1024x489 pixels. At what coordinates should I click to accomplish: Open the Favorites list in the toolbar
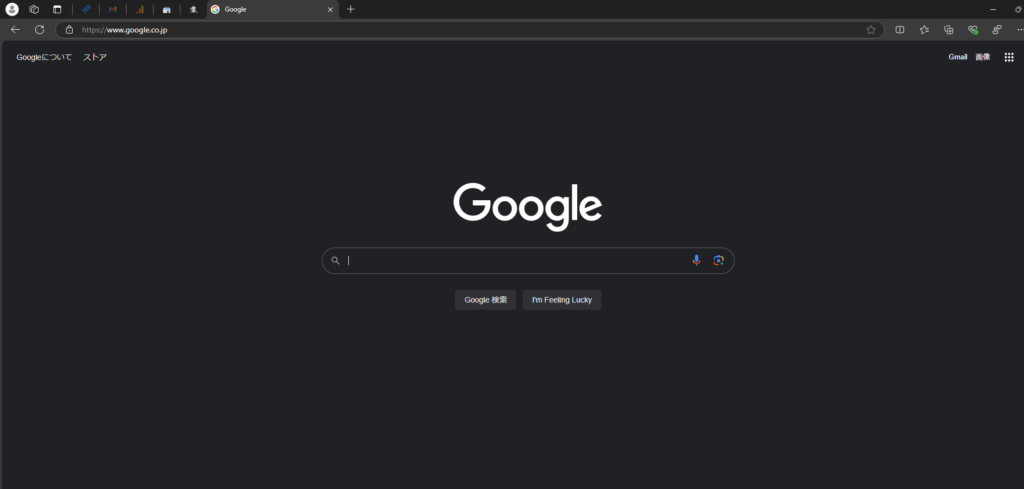(x=924, y=30)
